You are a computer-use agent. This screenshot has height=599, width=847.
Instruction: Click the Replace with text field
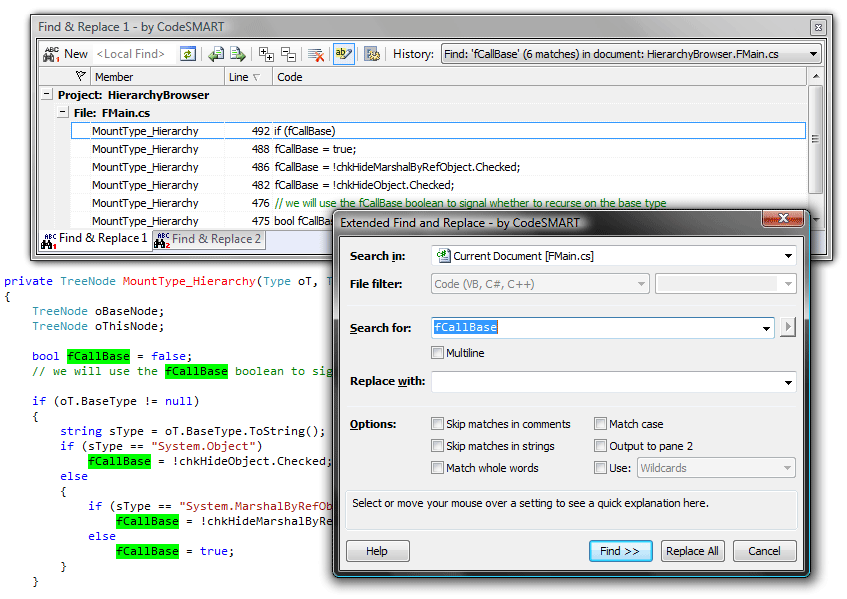click(x=606, y=382)
